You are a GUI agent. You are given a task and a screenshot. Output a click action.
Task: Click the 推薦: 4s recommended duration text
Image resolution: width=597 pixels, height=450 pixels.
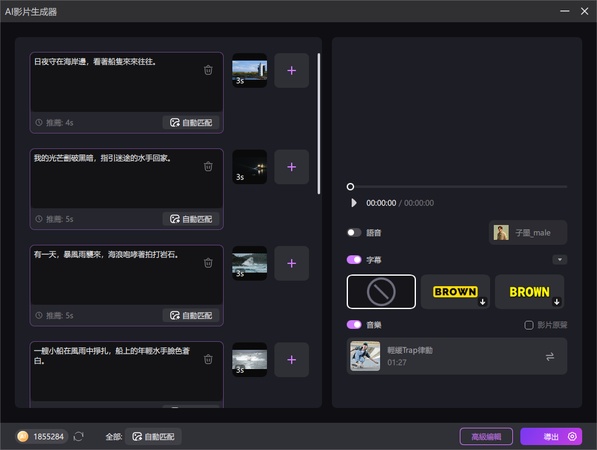click(59, 123)
